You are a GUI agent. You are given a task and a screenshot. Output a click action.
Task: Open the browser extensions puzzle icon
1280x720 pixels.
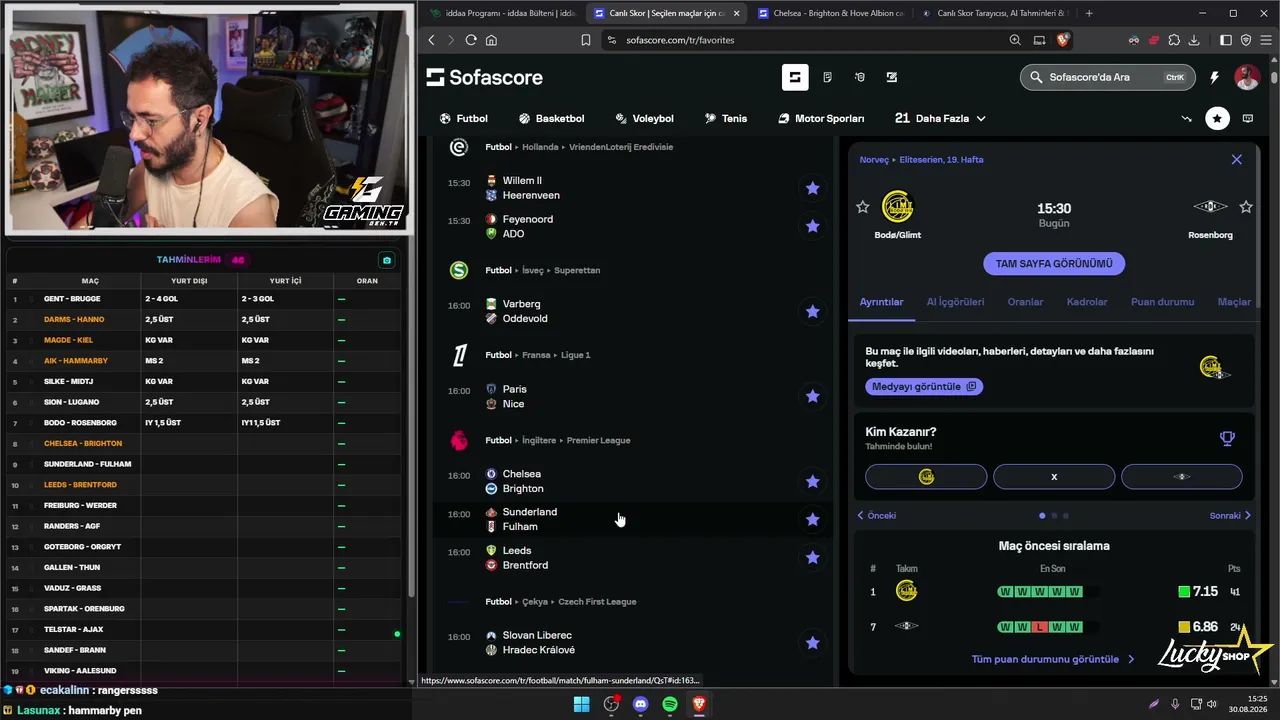1174,40
